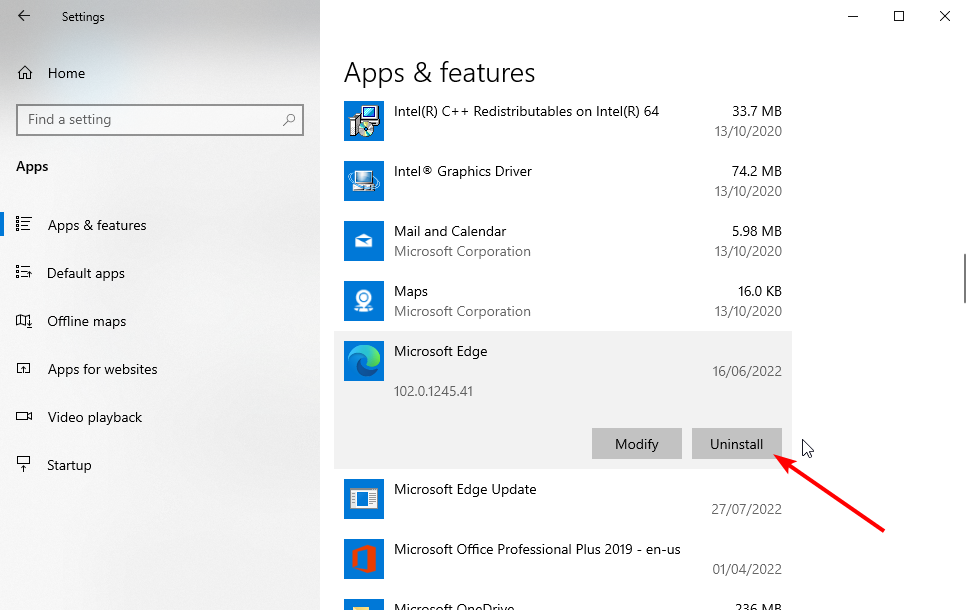Click the Microsoft Edge Update icon
The height and width of the screenshot is (610, 968).
tap(363, 499)
